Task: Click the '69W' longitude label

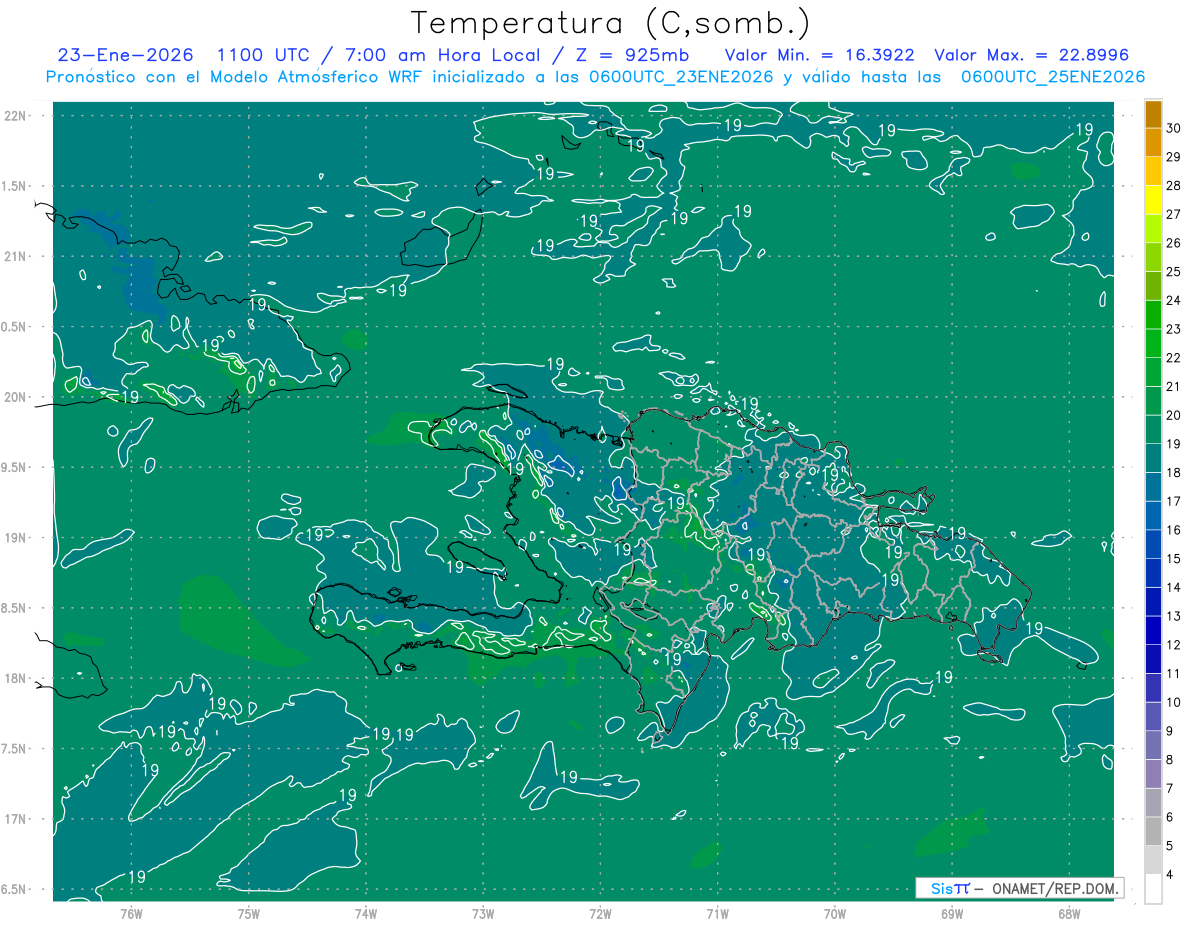Action: [x=952, y=913]
